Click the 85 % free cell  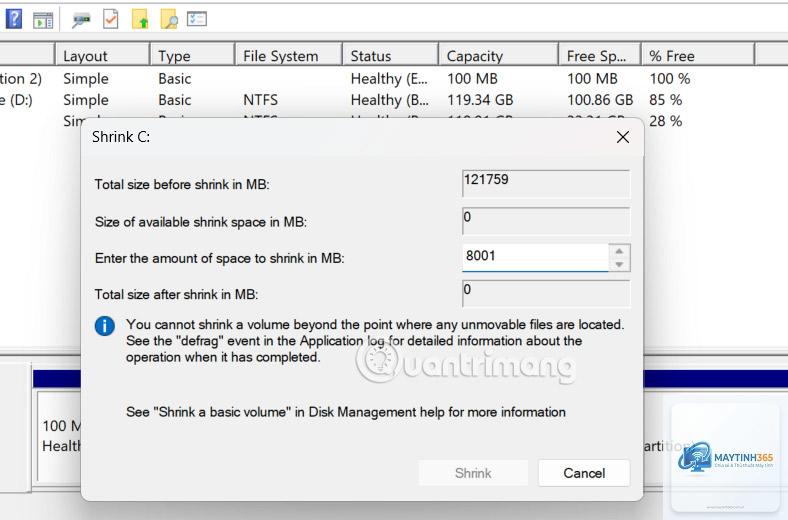click(x=665, y=100)
